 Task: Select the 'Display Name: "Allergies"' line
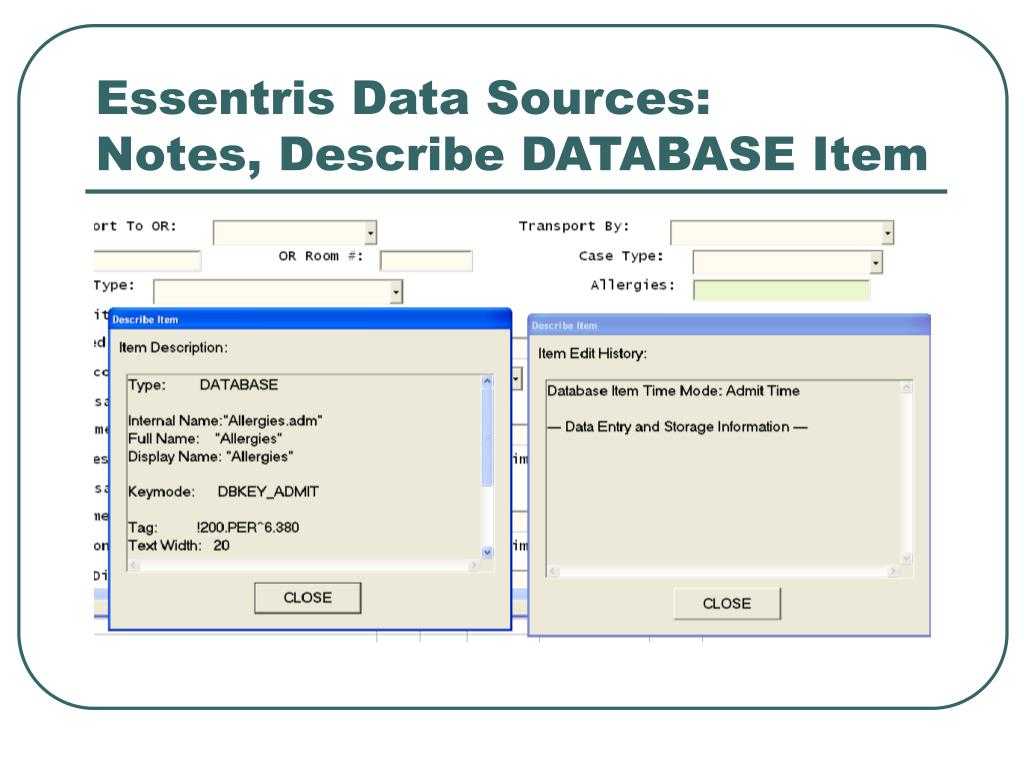[x=210, y=457]
